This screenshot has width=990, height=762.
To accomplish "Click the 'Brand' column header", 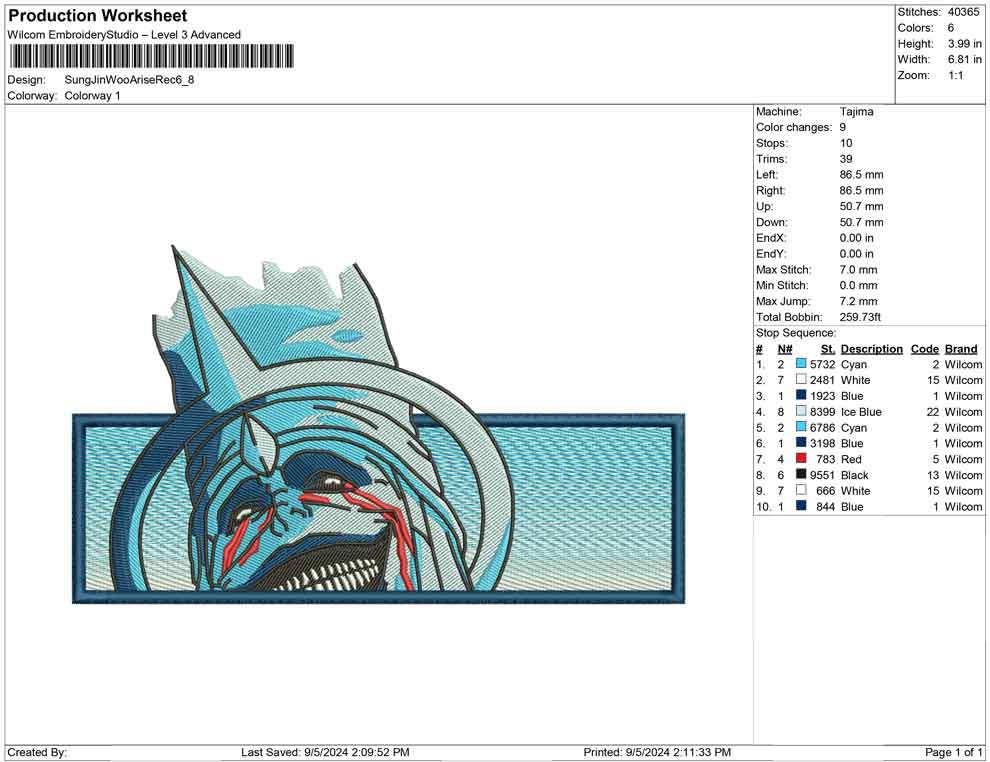I will click(961, 348).
